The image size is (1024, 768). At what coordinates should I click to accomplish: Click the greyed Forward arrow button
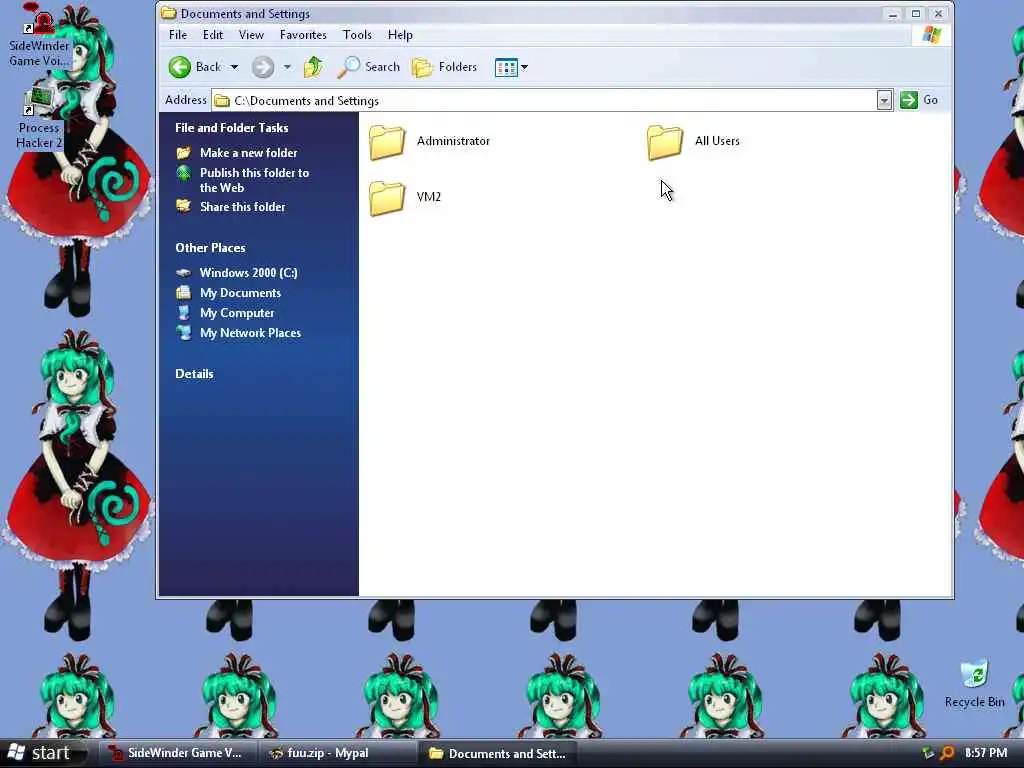[x=263, y=67]
